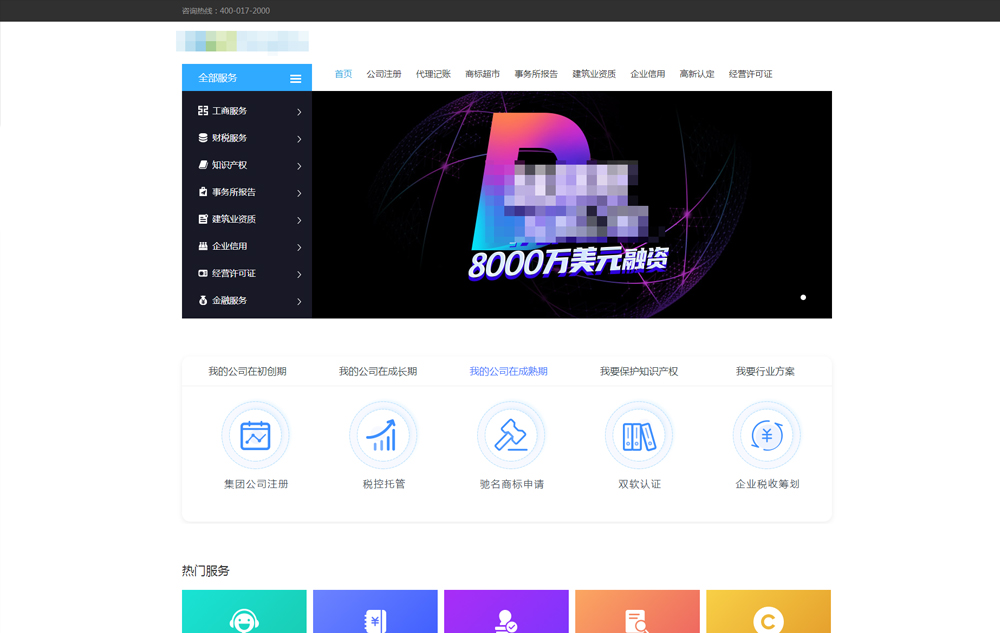This screenshot has height=633, width=1000.
Task: Switch to the 我的公司在初创期 tab
Action: [247, 371]
